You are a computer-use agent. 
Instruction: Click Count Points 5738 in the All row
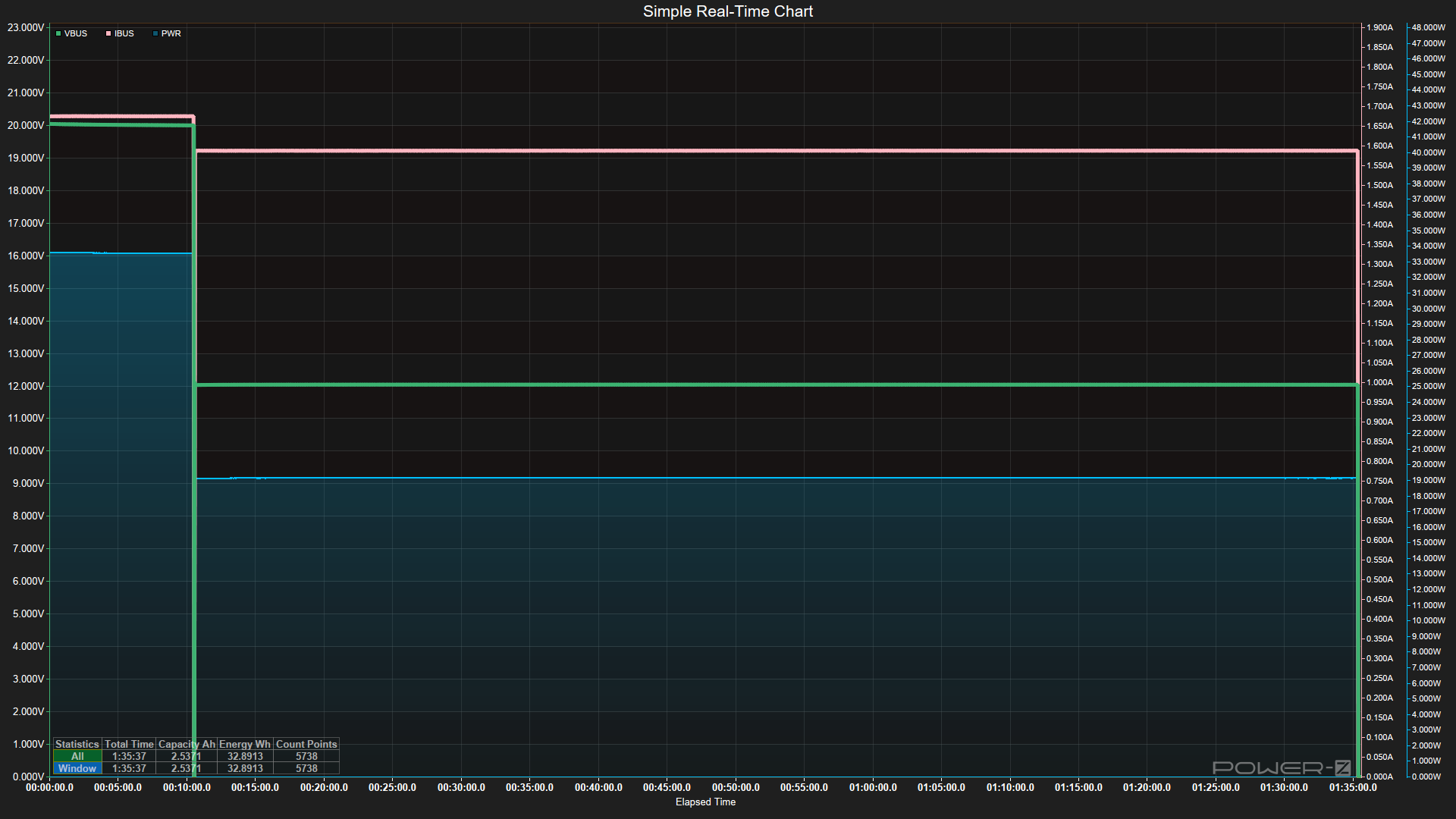coord(306,756)
